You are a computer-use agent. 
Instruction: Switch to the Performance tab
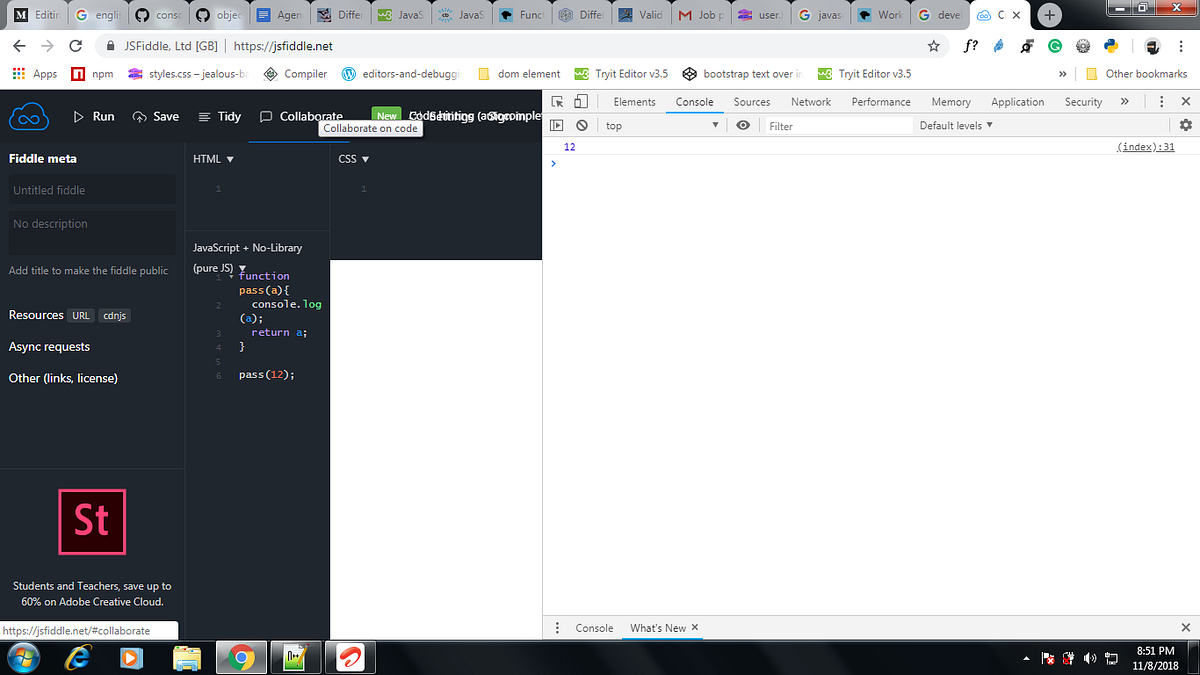[x=881, y=102]
